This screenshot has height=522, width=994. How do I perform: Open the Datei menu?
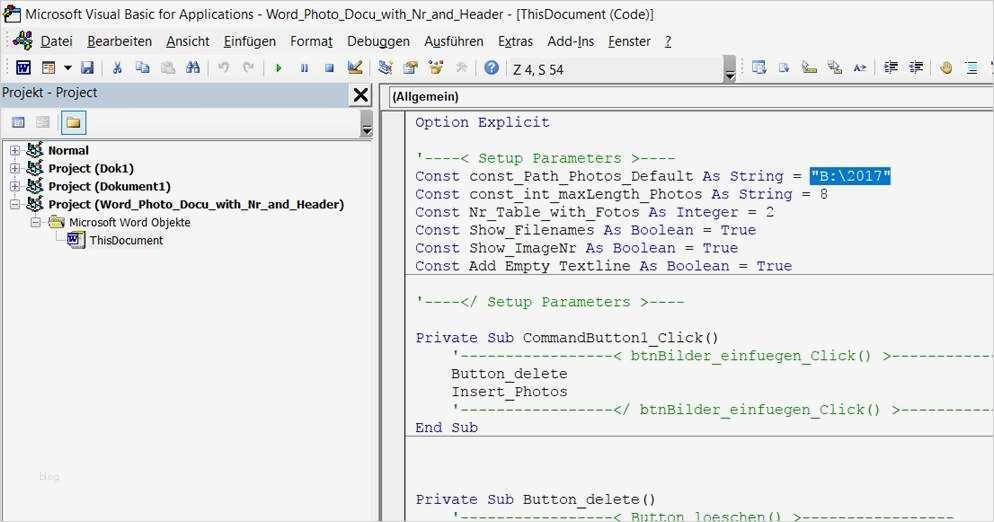[56, 41]
